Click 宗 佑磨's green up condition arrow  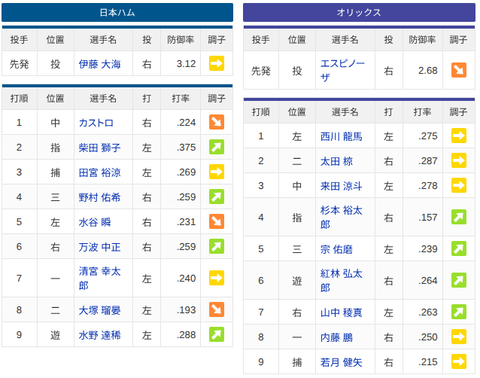(459, 249)
